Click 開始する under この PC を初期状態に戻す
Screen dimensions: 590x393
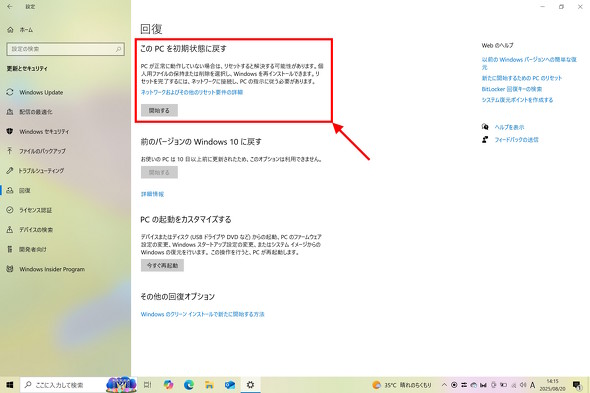pos(159,110)
